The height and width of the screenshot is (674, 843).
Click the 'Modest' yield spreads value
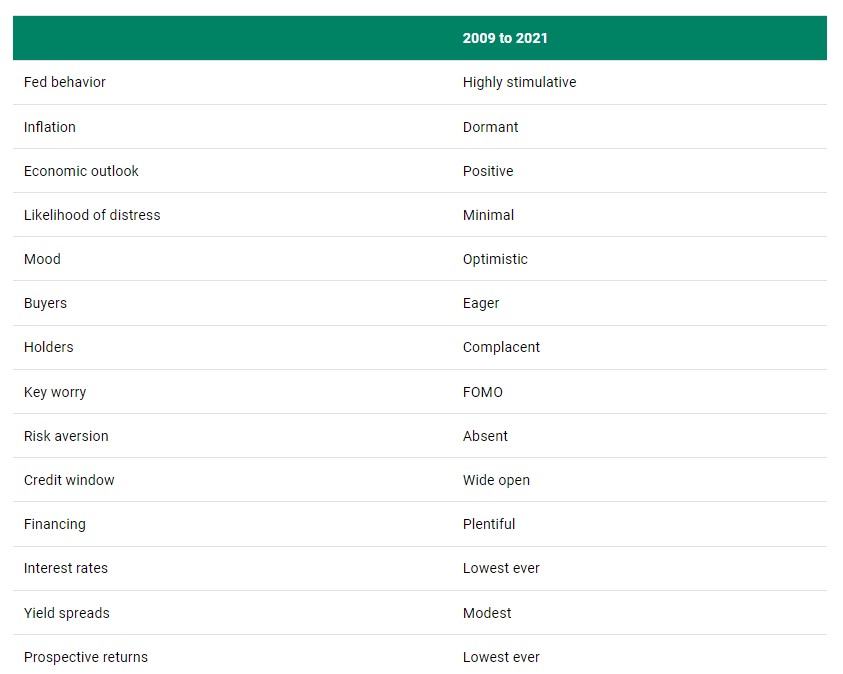click(487, 613)
